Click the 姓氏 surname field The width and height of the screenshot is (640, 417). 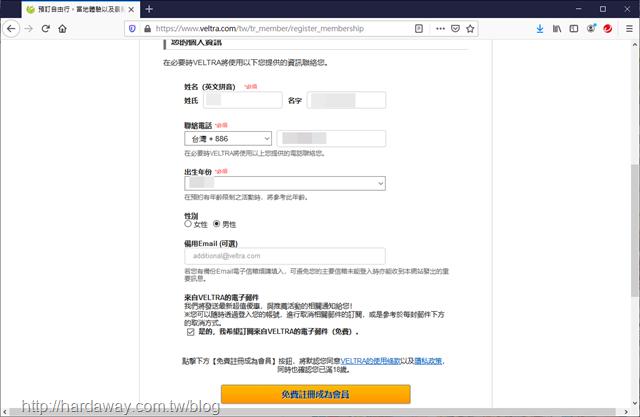point(243,100)
